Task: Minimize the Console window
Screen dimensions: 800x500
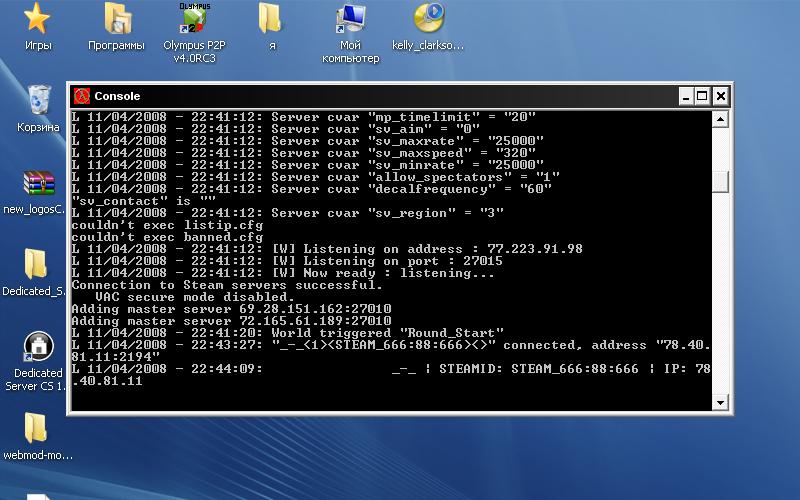Action: coord(686,96)
